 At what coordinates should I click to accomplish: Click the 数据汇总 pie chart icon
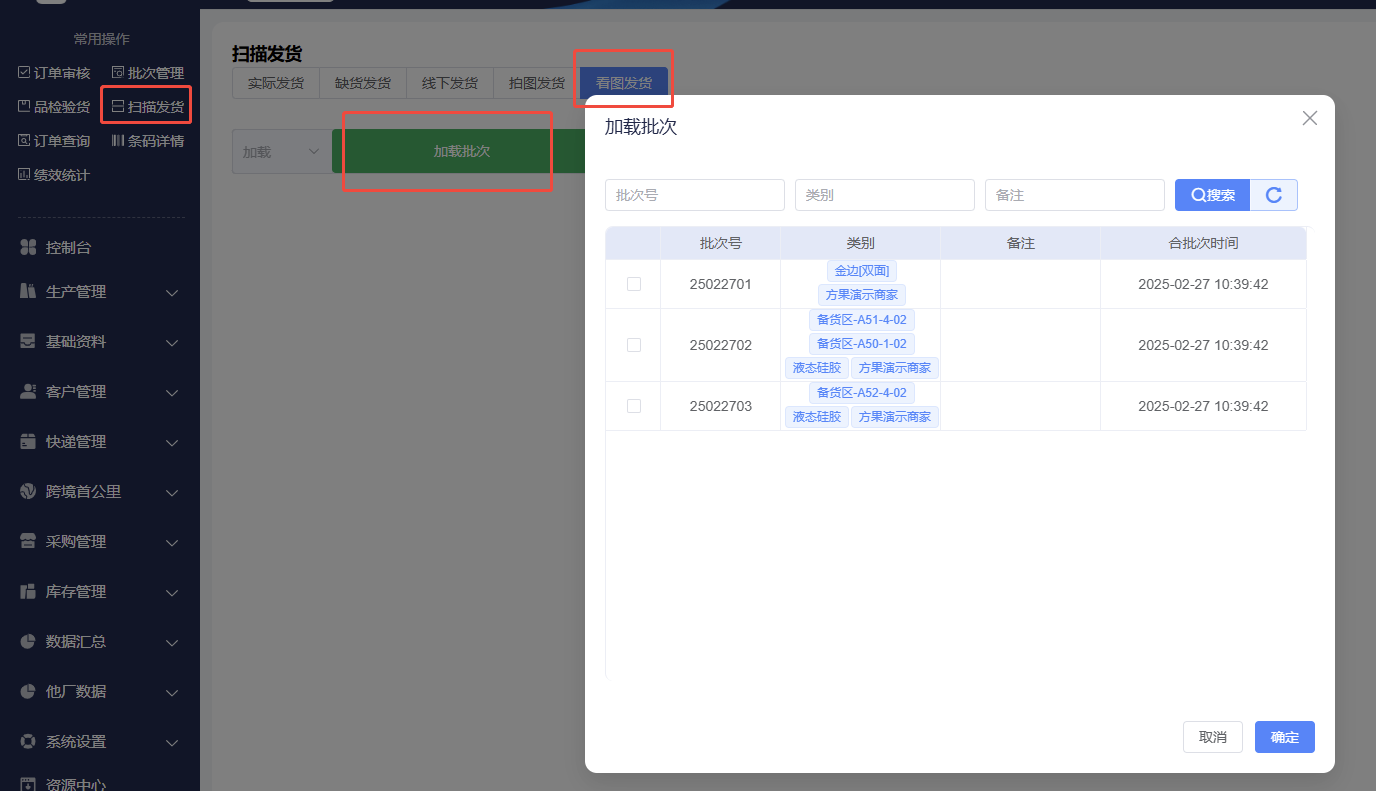(x=28, y=642)
